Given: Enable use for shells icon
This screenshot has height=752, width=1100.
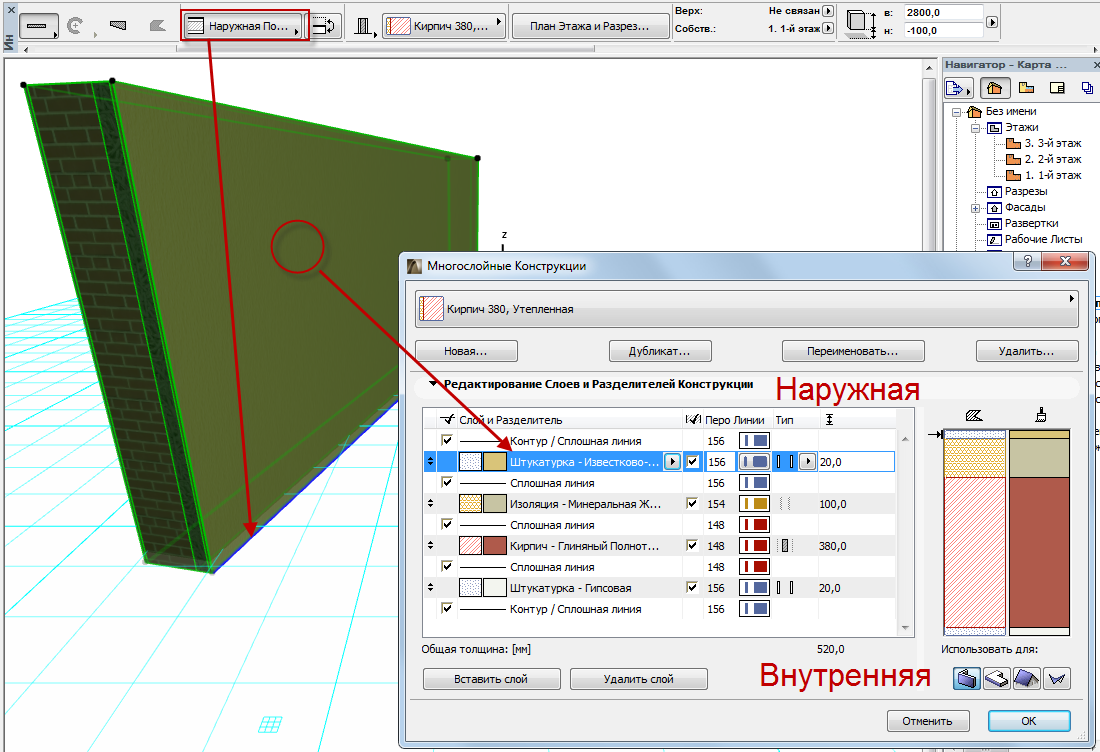Looking at the screenshot, I should [1057, 678].
